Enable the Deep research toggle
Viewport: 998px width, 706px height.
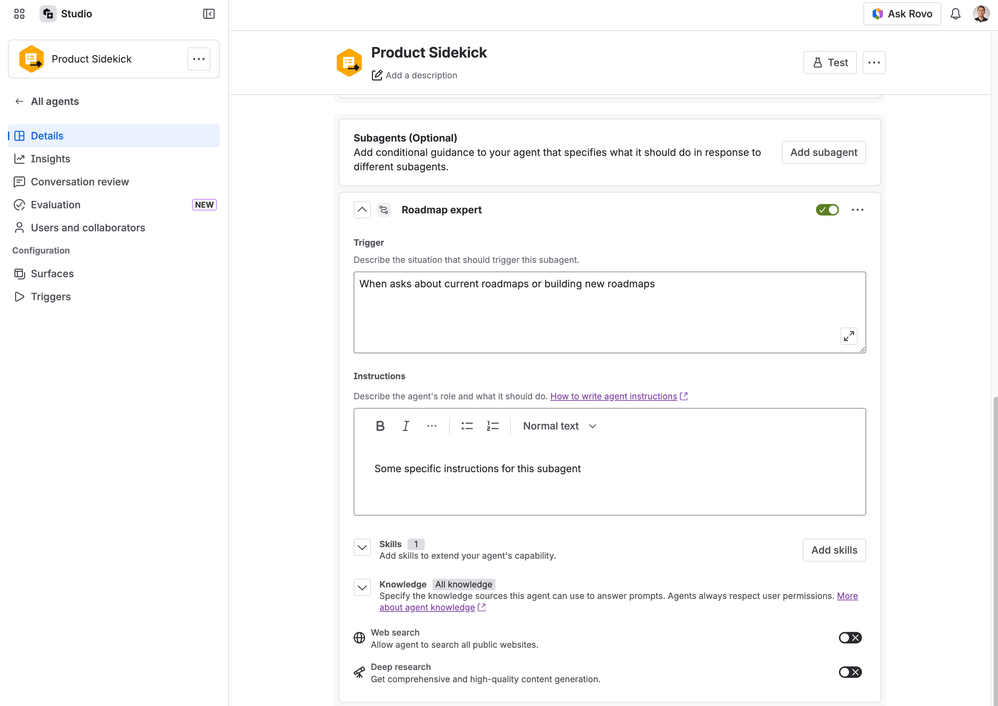click(850, 672)
